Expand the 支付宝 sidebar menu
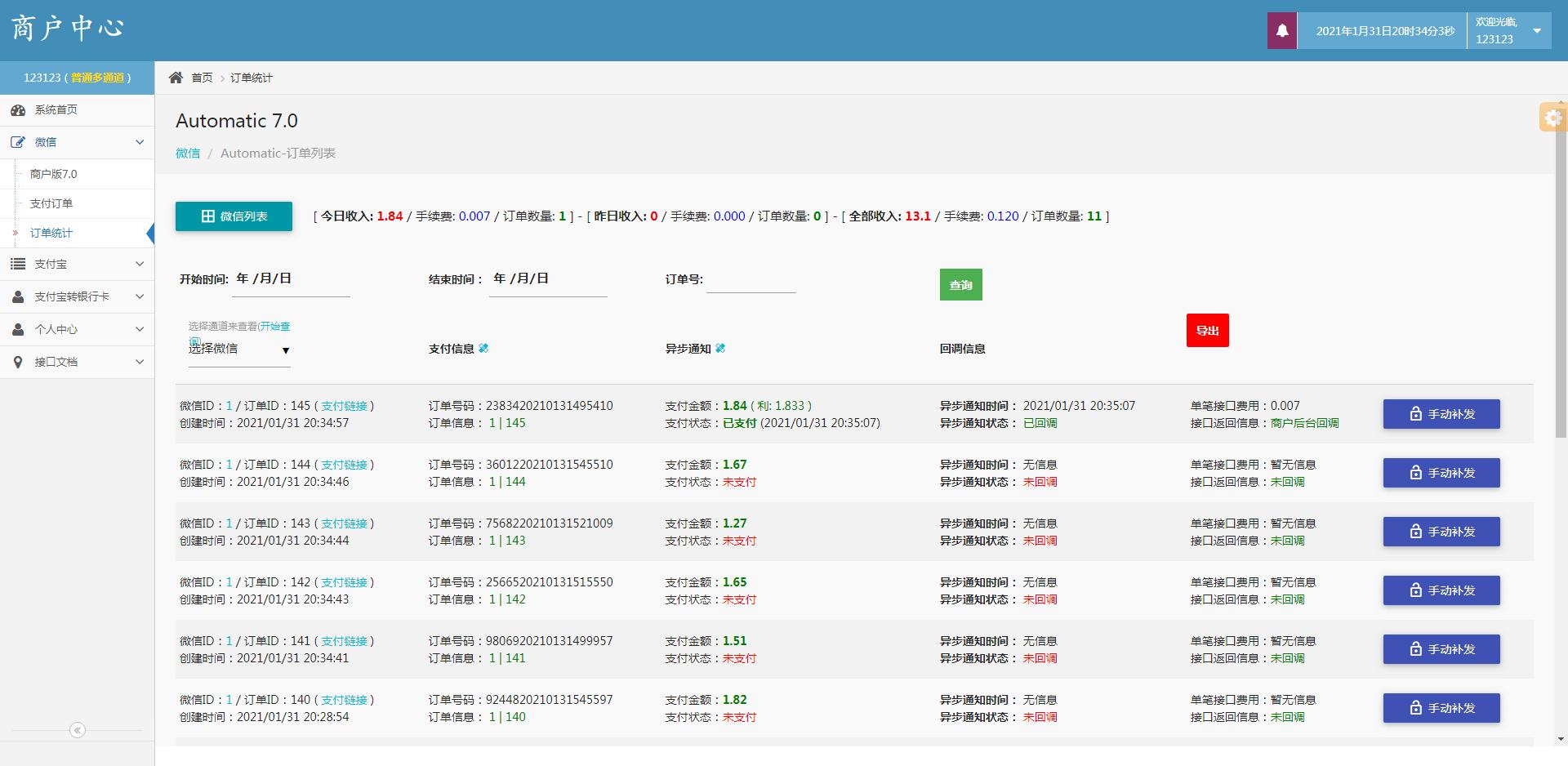The image size is (1568, 766). (x=77, y=264)
